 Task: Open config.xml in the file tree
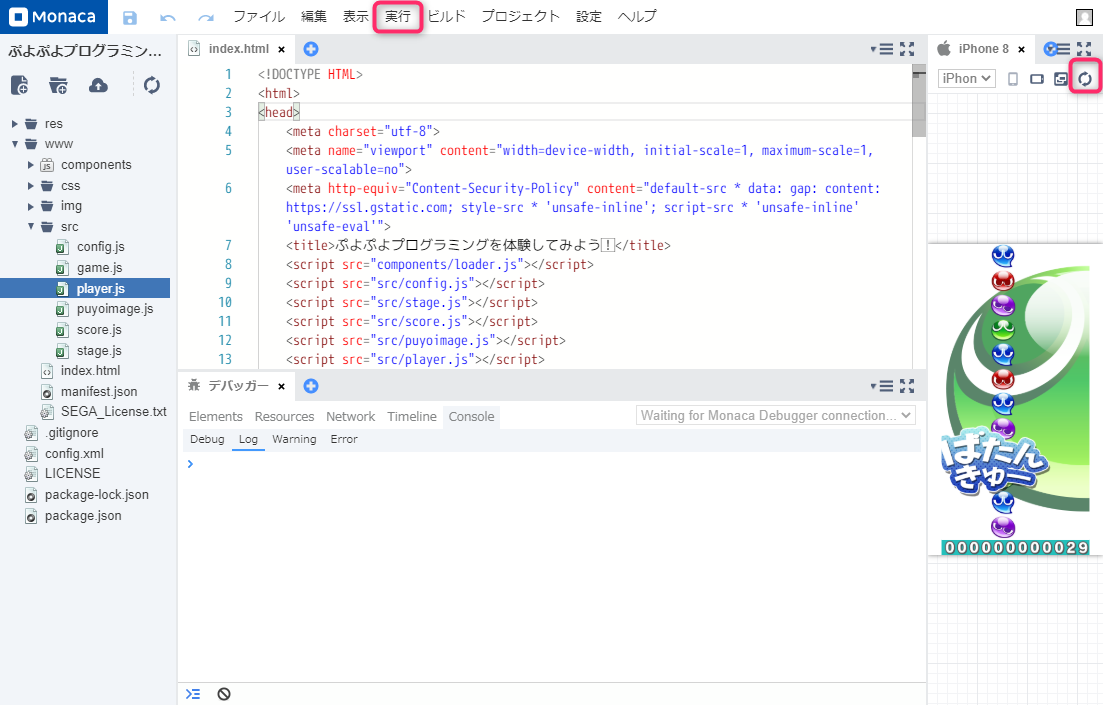tap(74, 454)
